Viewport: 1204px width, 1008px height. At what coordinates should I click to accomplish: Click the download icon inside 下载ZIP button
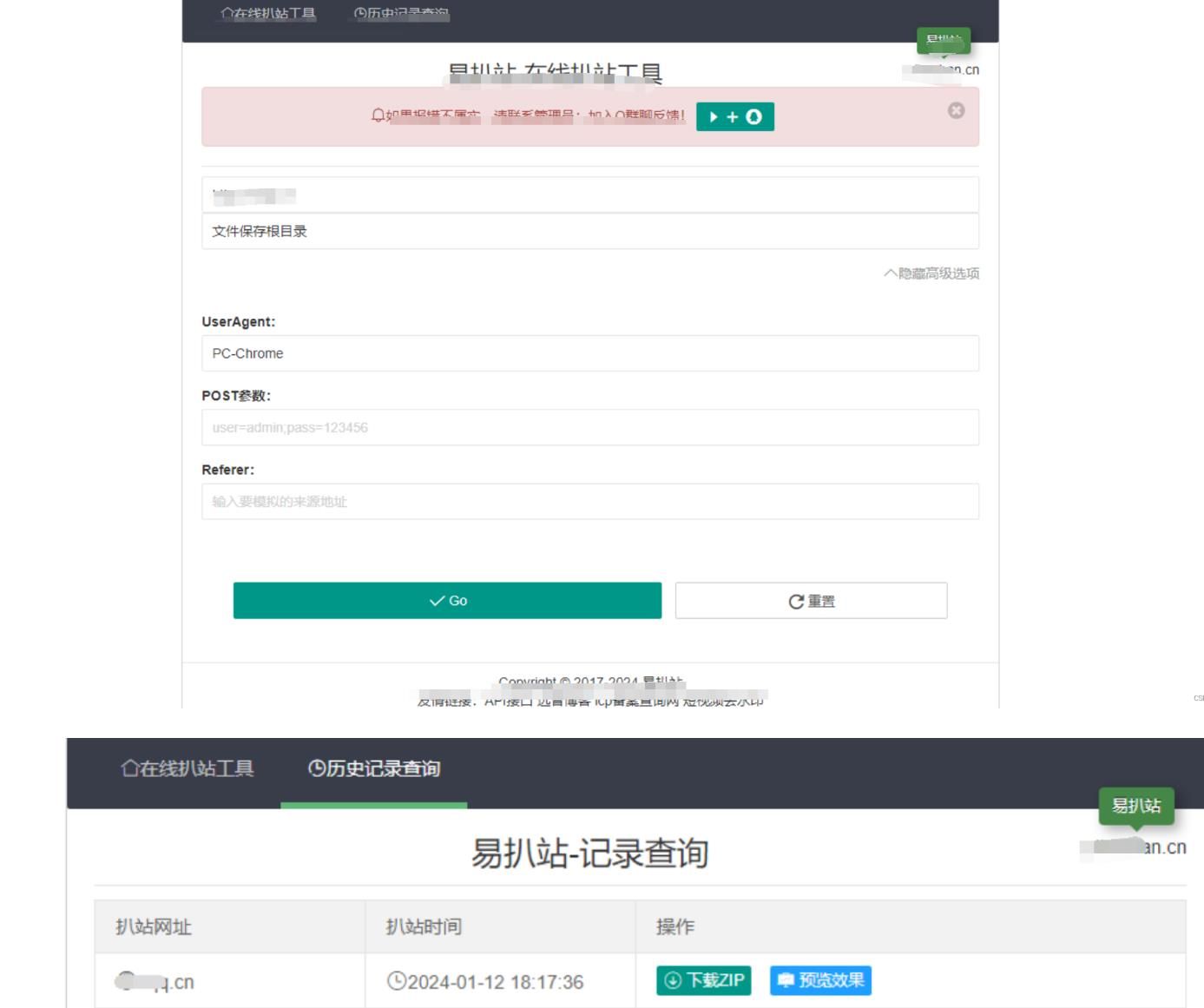tap(672, 980)
